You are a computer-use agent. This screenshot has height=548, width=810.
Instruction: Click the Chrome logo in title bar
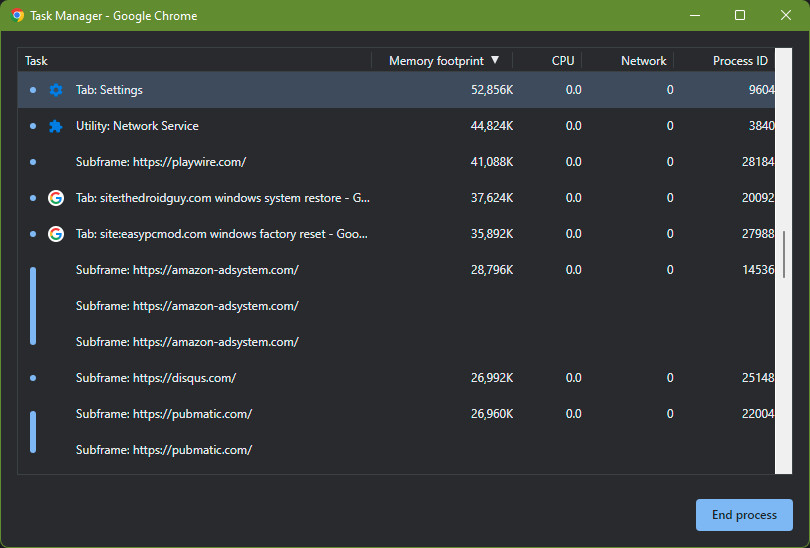17,15
